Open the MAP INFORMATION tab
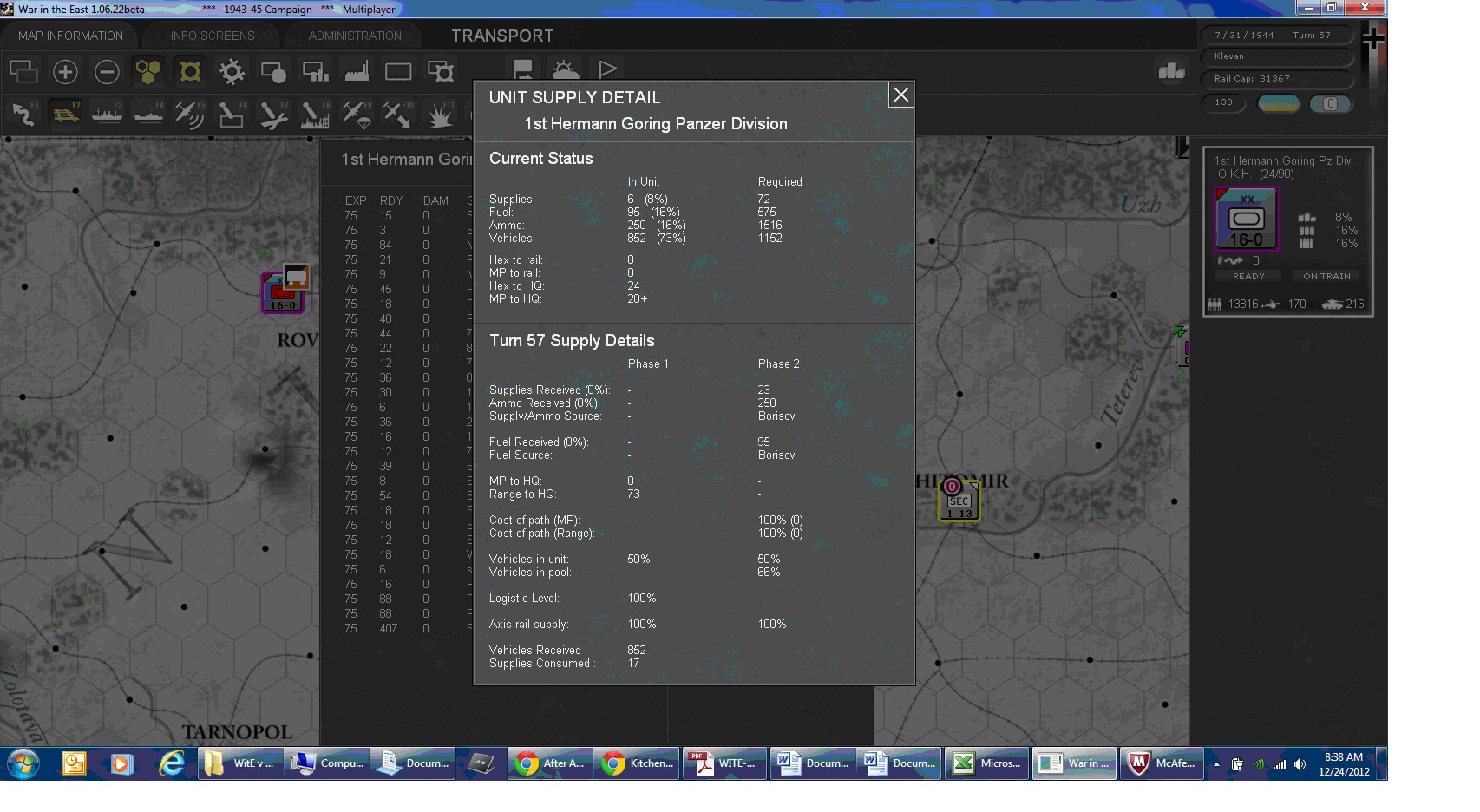 (x=70, y=36)
